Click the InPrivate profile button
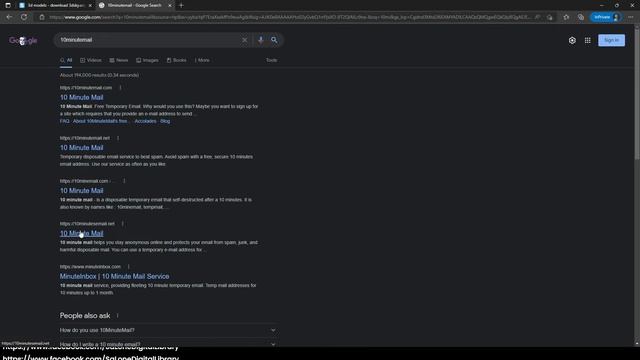Screen dimensions: 640x360 point(607,17)
